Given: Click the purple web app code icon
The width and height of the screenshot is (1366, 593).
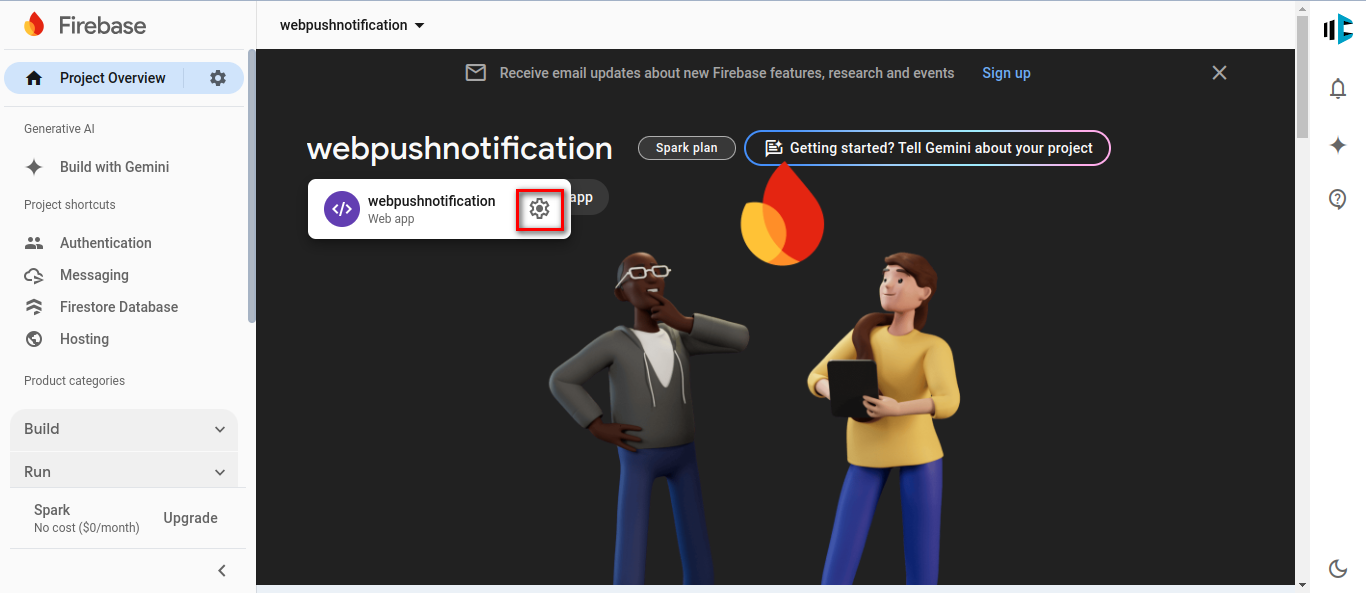Looking at the screenshot, I should coord(342,209).
